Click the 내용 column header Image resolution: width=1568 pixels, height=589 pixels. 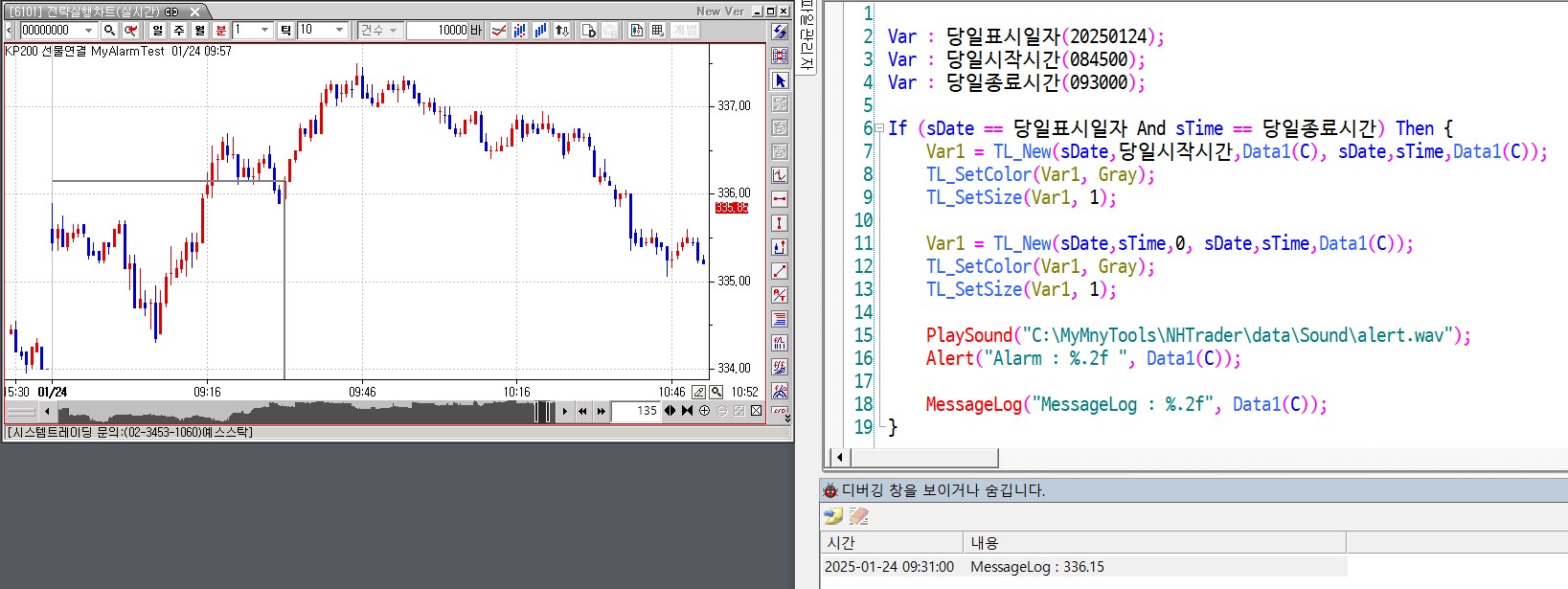pyautogui.click(x=985, y=542)
